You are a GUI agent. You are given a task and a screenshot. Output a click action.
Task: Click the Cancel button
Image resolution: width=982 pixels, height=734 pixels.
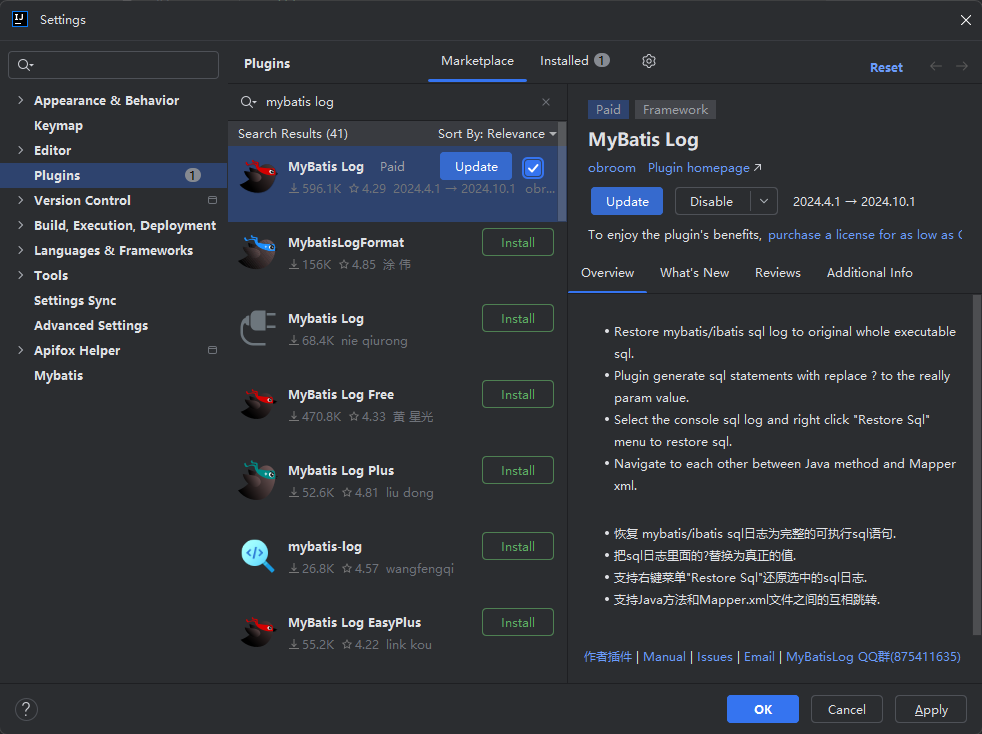click(x=847, y=710)
